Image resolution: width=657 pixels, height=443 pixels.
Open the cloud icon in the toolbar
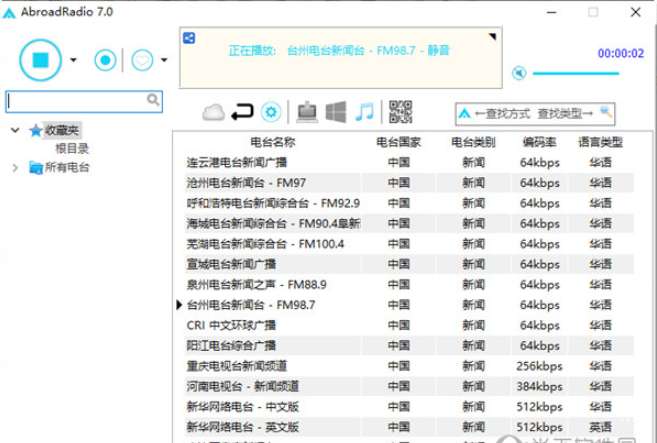coord(213,112)
